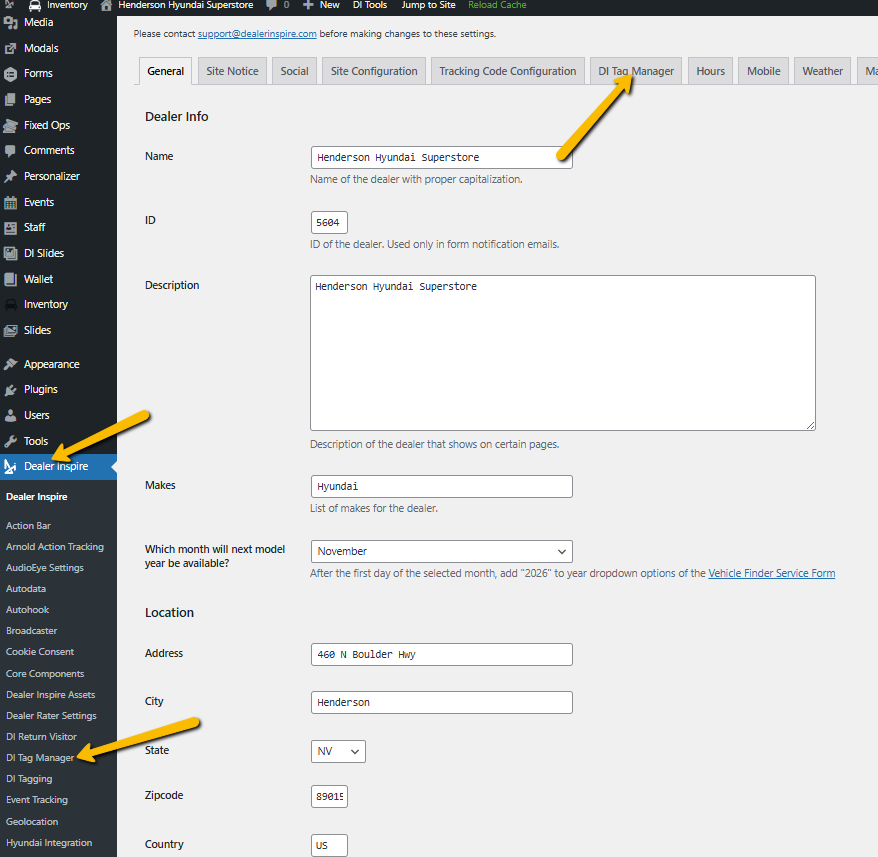Click the Description text area
This screenshot has width=878, height=857.
pyautogui.click(x=563, y=353)
